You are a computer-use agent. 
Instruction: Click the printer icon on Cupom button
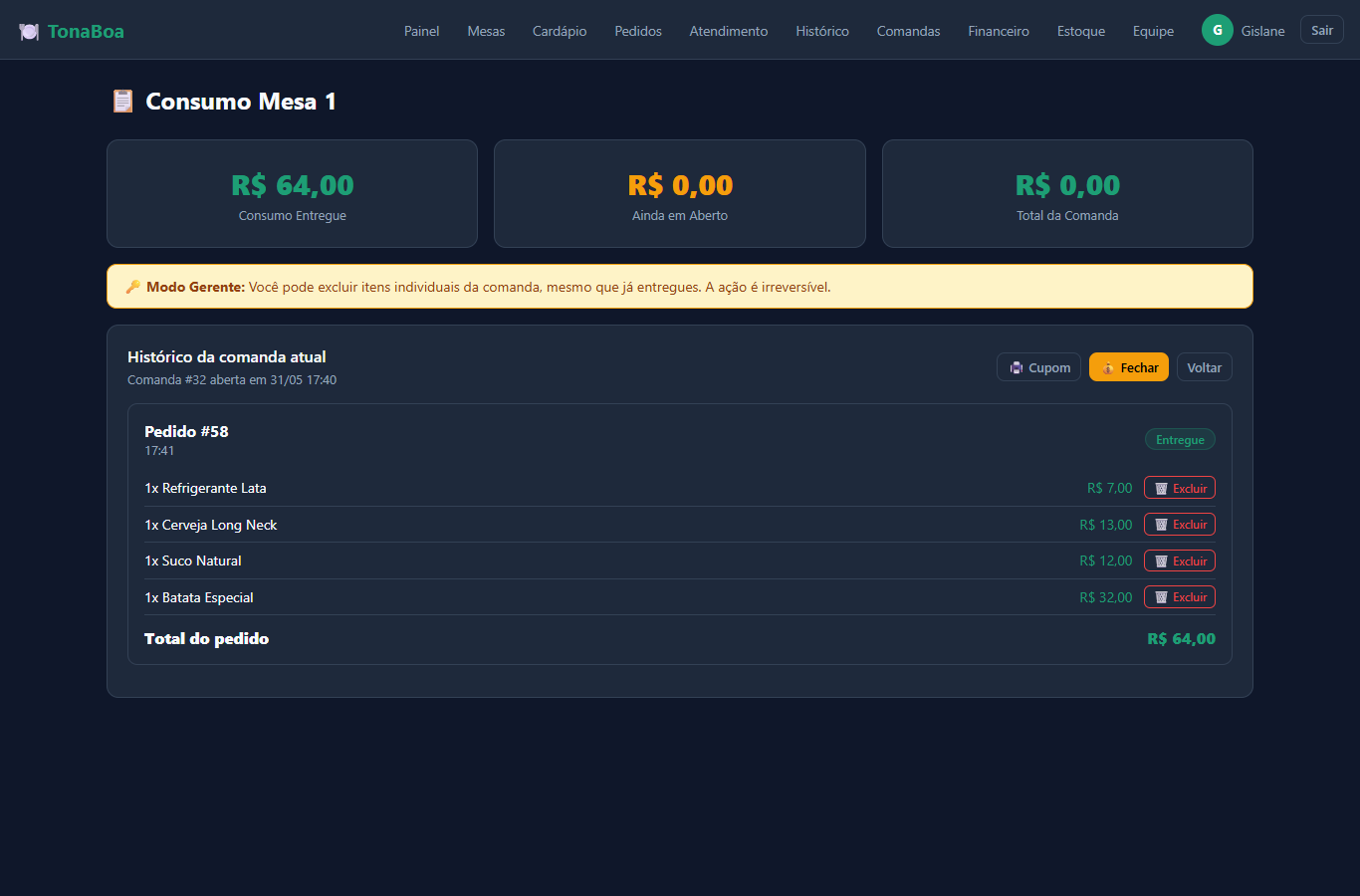(x=1017, y=367)
